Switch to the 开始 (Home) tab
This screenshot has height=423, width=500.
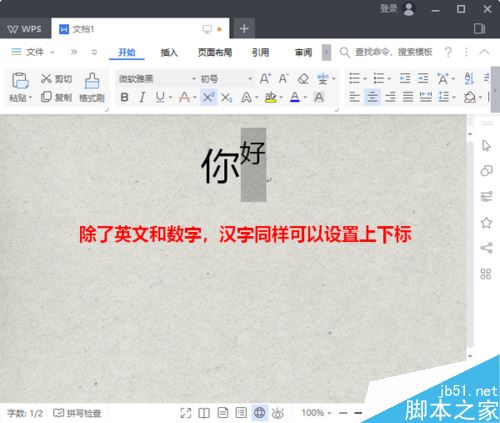[127, 53]
